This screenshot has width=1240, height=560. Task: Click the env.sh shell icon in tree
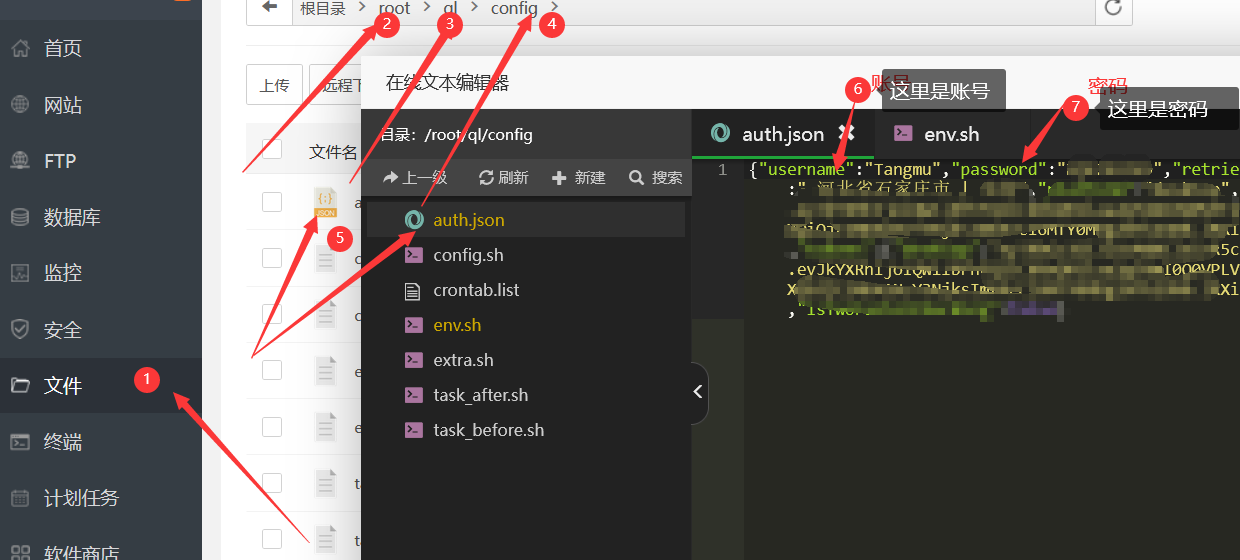[413, 325]
